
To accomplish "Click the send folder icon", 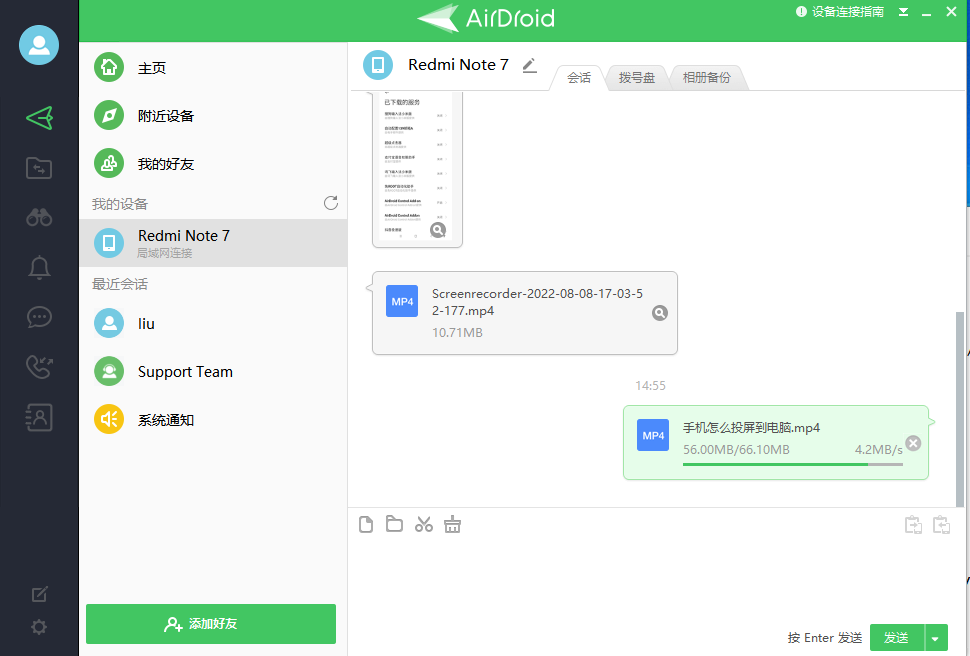I will tap(394, 524).
